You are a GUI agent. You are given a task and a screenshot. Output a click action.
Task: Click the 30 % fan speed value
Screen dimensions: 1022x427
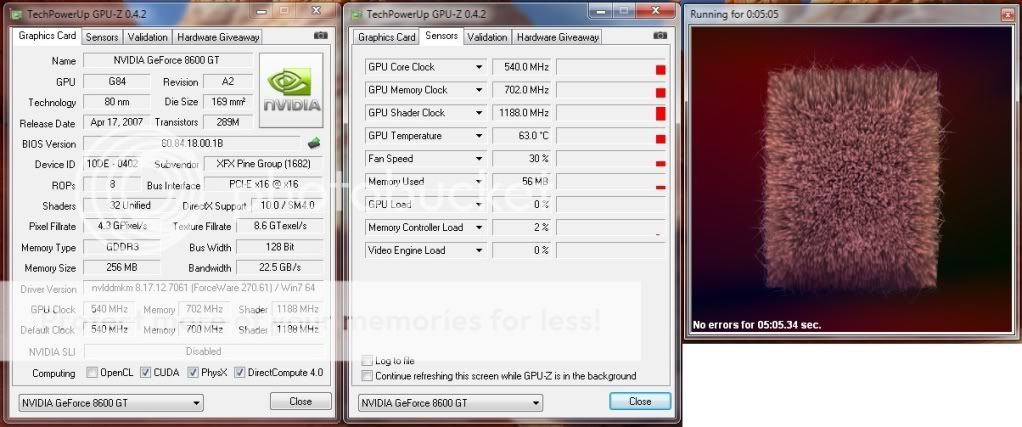[521, 158]
